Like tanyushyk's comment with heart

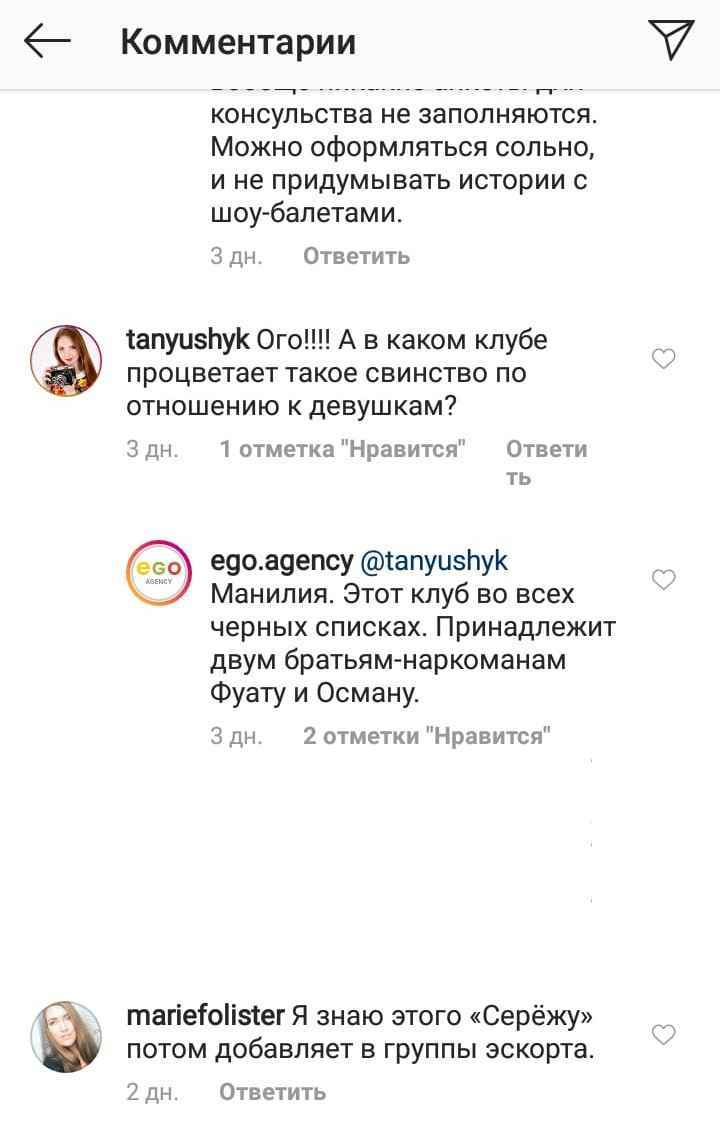pyautogui.click(x=664, y=359)
